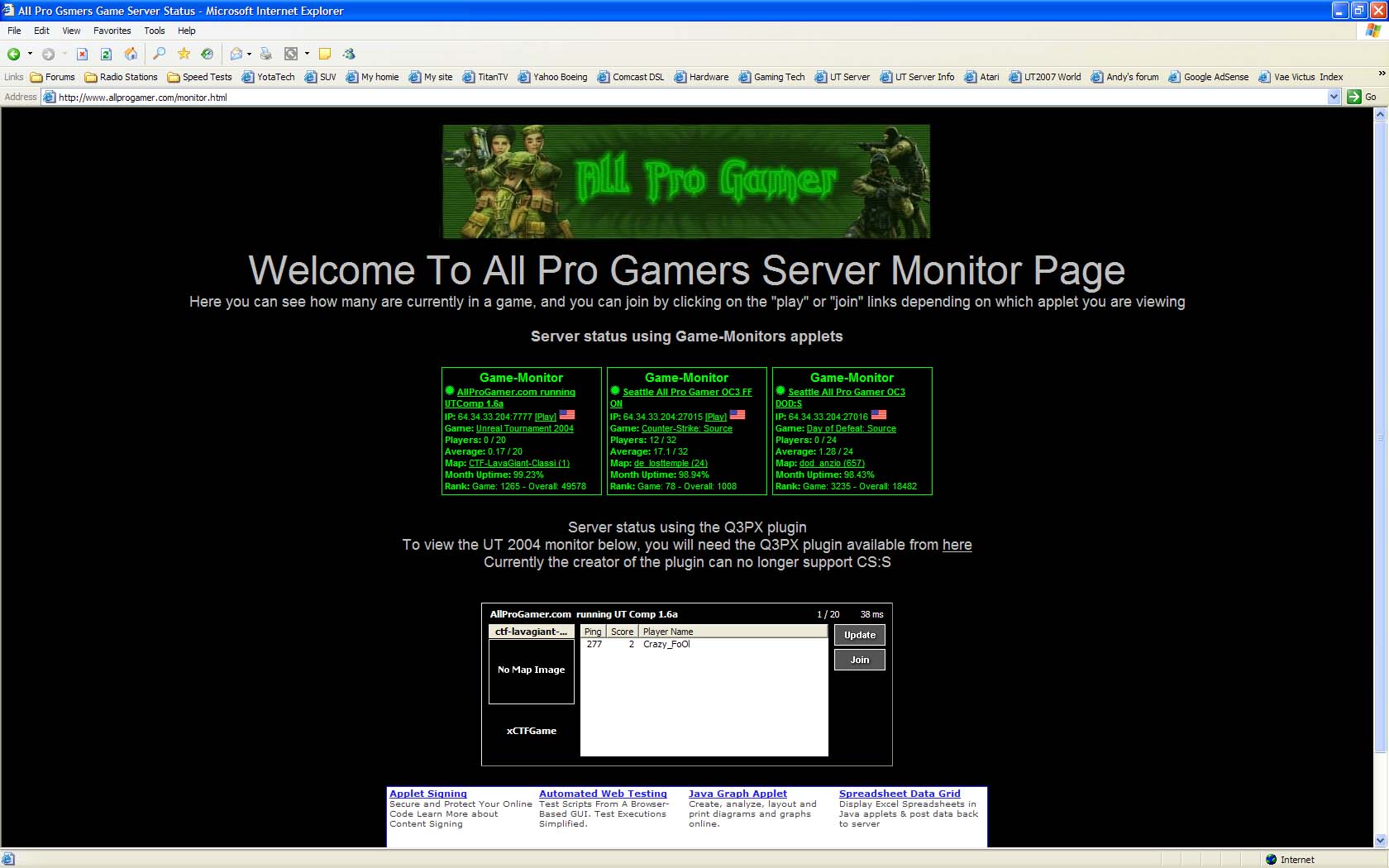Viewport: 1389px width, 868px height.
Task: Open the Speed Tests links folder
Action: [199, 77]
